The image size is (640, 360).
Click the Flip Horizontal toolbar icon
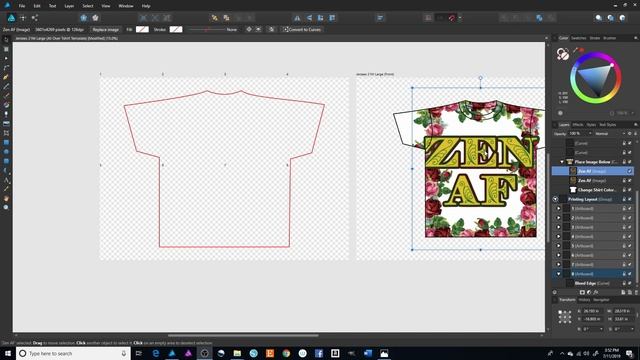click(297, 18)
